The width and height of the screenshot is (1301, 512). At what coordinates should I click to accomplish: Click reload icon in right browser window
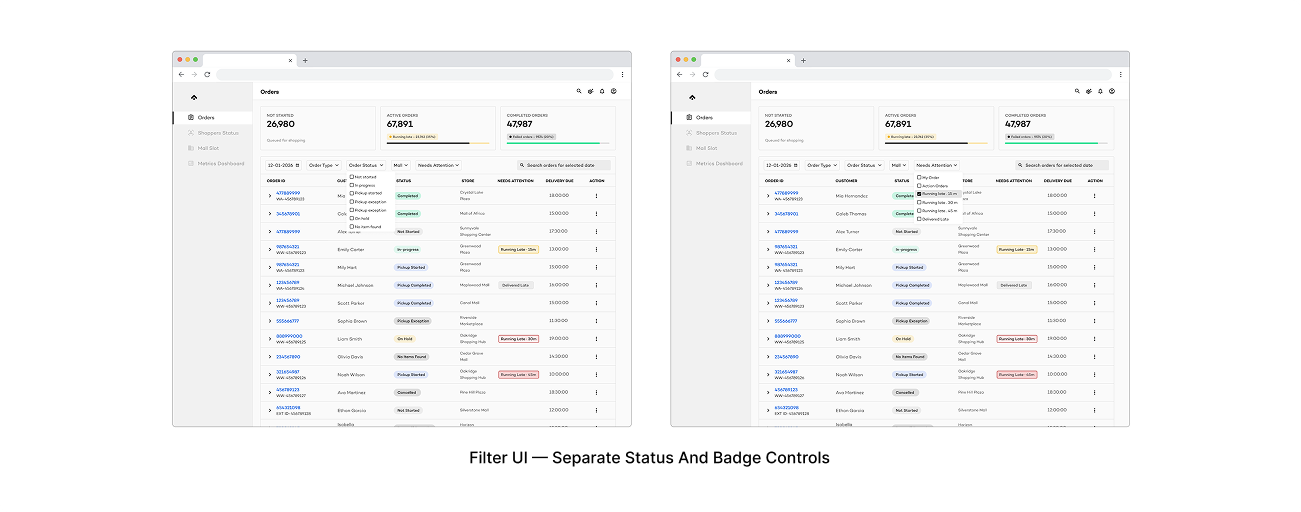pyautogui.click(x=705, y=74)
